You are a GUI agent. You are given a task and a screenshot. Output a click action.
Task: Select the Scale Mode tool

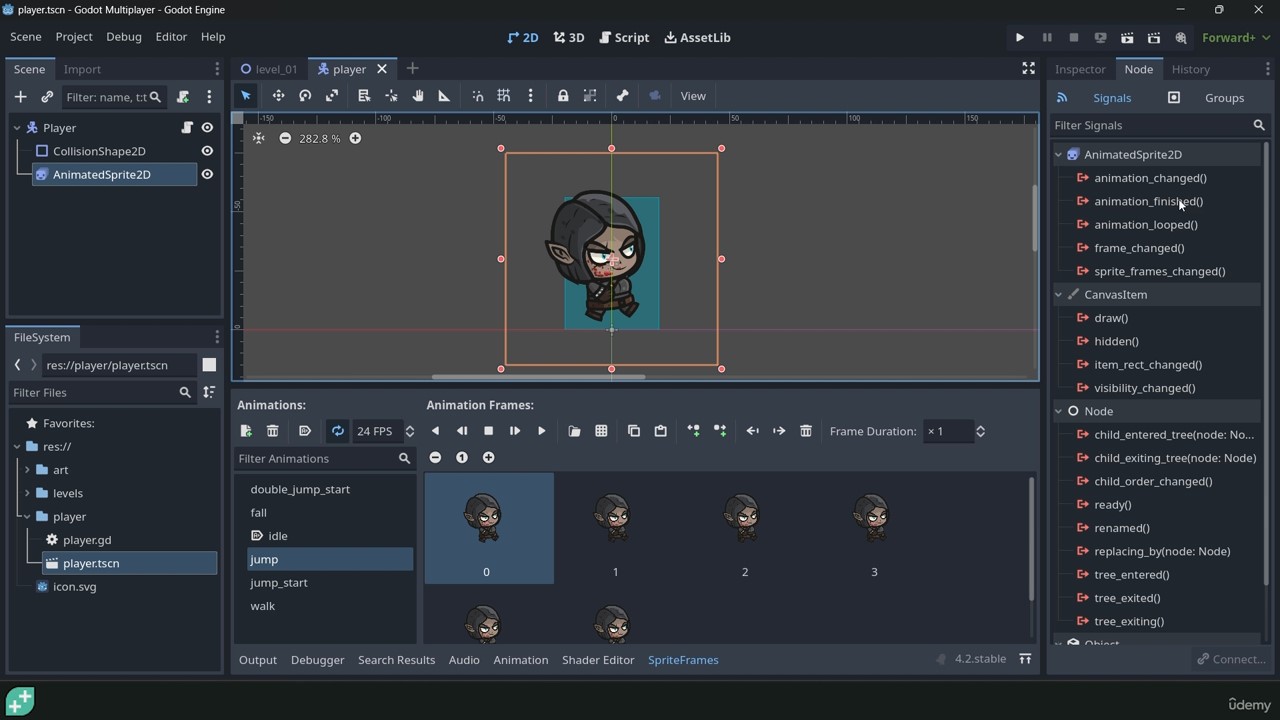pyautogui.click(x=332, y=96)
